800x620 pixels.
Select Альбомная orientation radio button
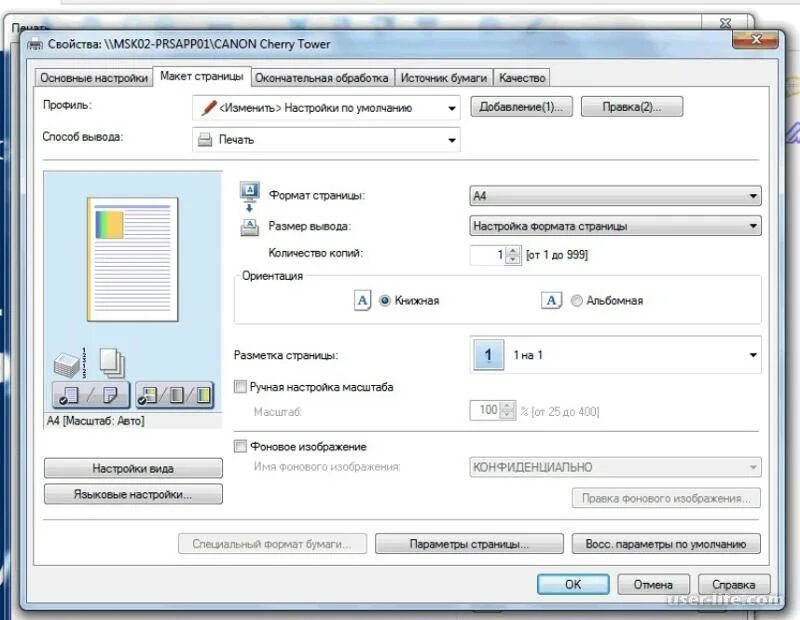tap(577, 301)
